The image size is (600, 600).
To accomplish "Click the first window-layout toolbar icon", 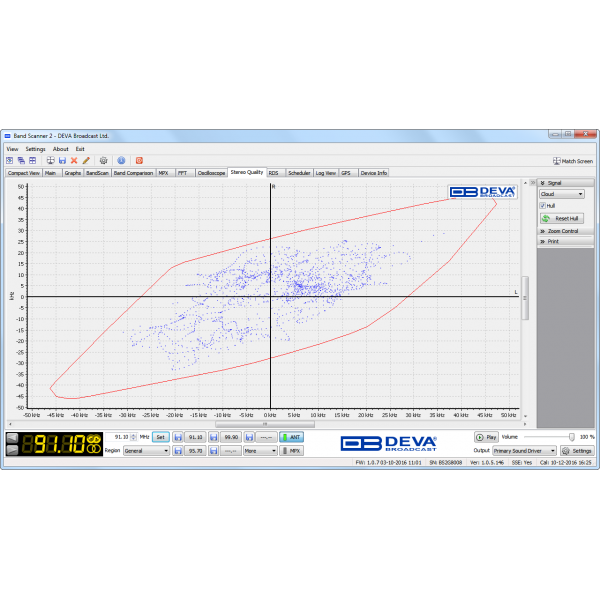I will tap(10, 160).
